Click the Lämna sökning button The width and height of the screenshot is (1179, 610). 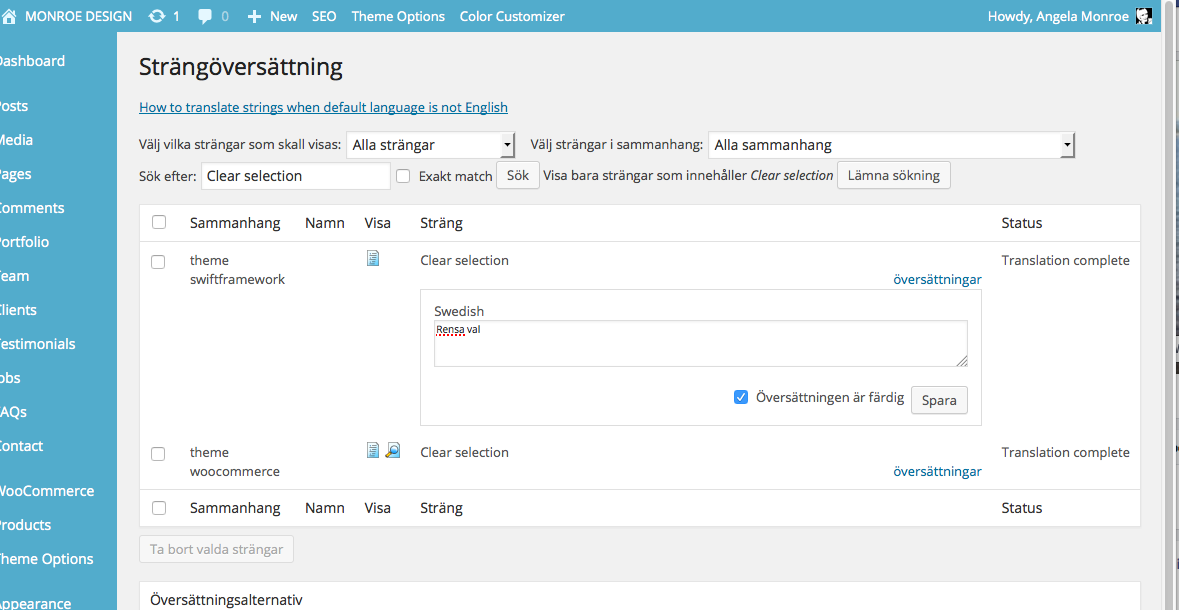point(893,175)
